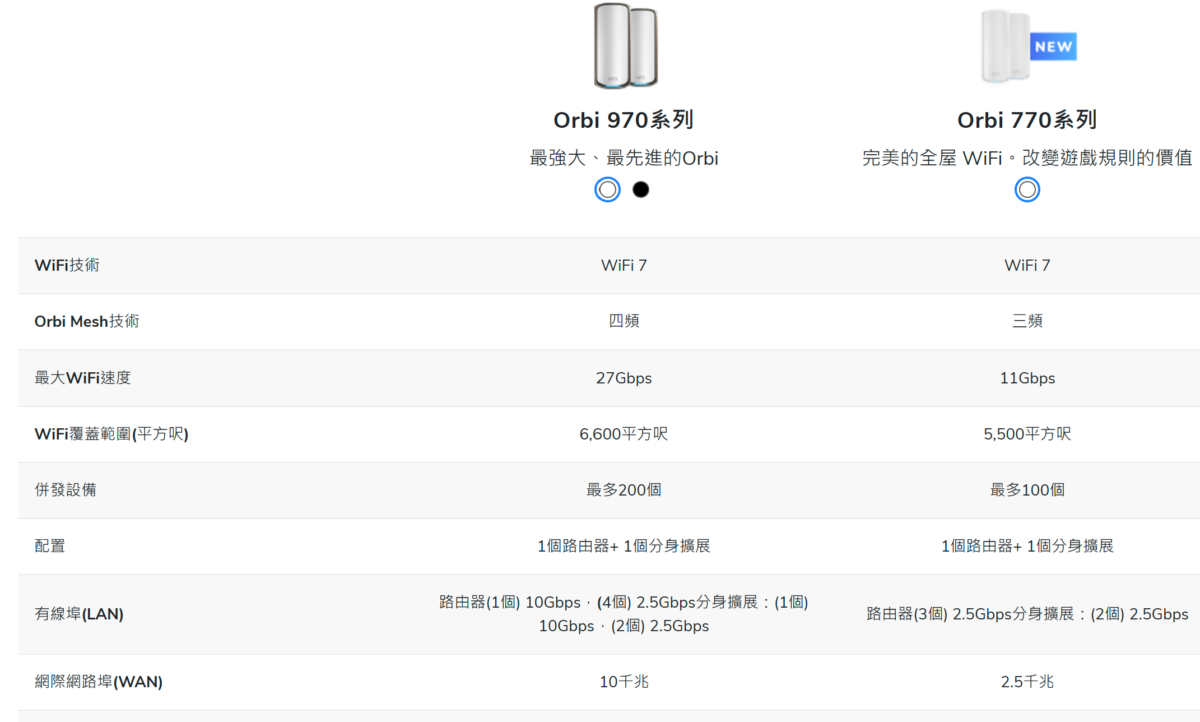Select the white color option for Orbi 970
Screen dimensions: 1200x722
point(607,189)
